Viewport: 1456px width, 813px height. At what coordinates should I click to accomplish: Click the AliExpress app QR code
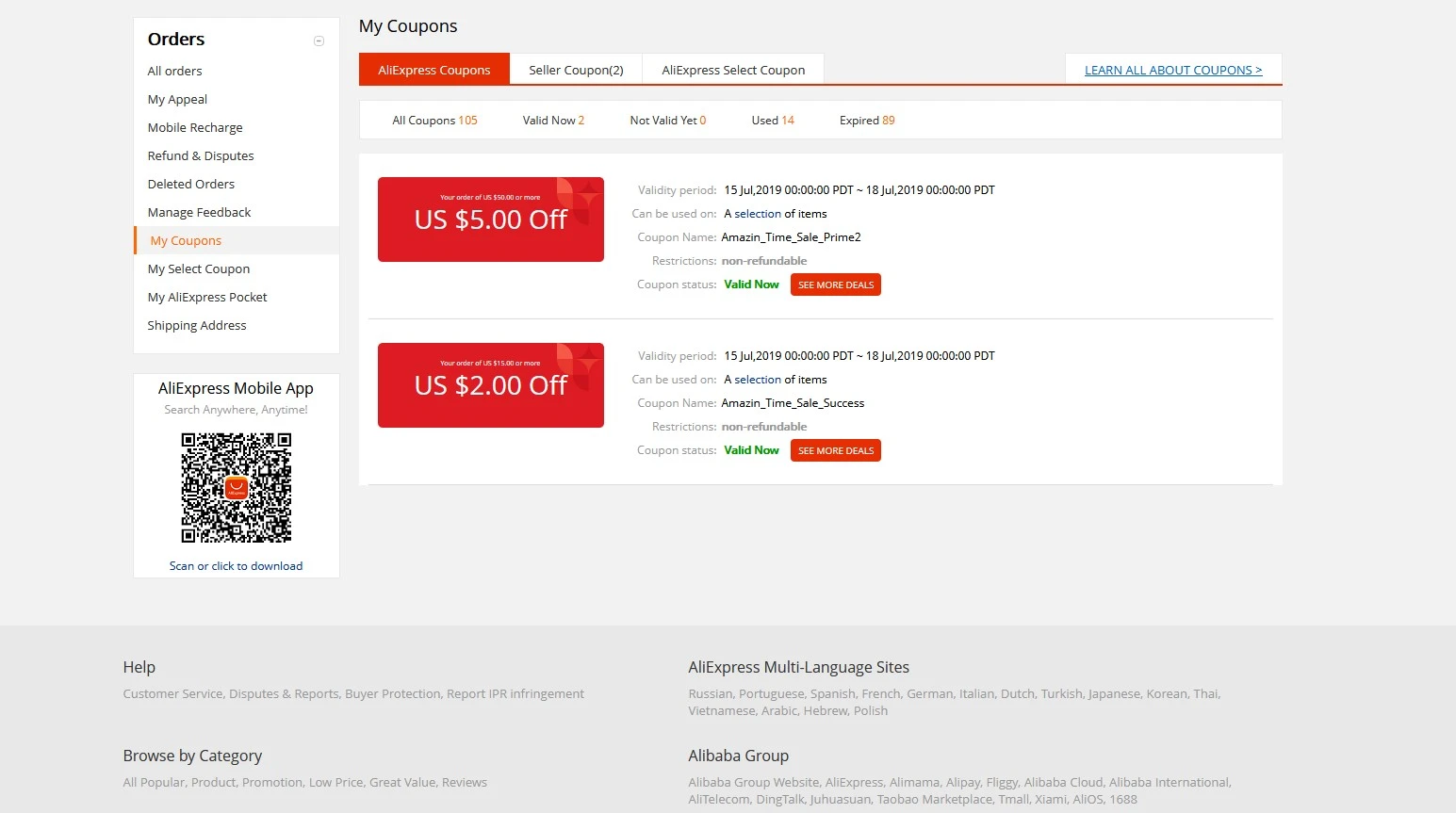tap(237, 488)
